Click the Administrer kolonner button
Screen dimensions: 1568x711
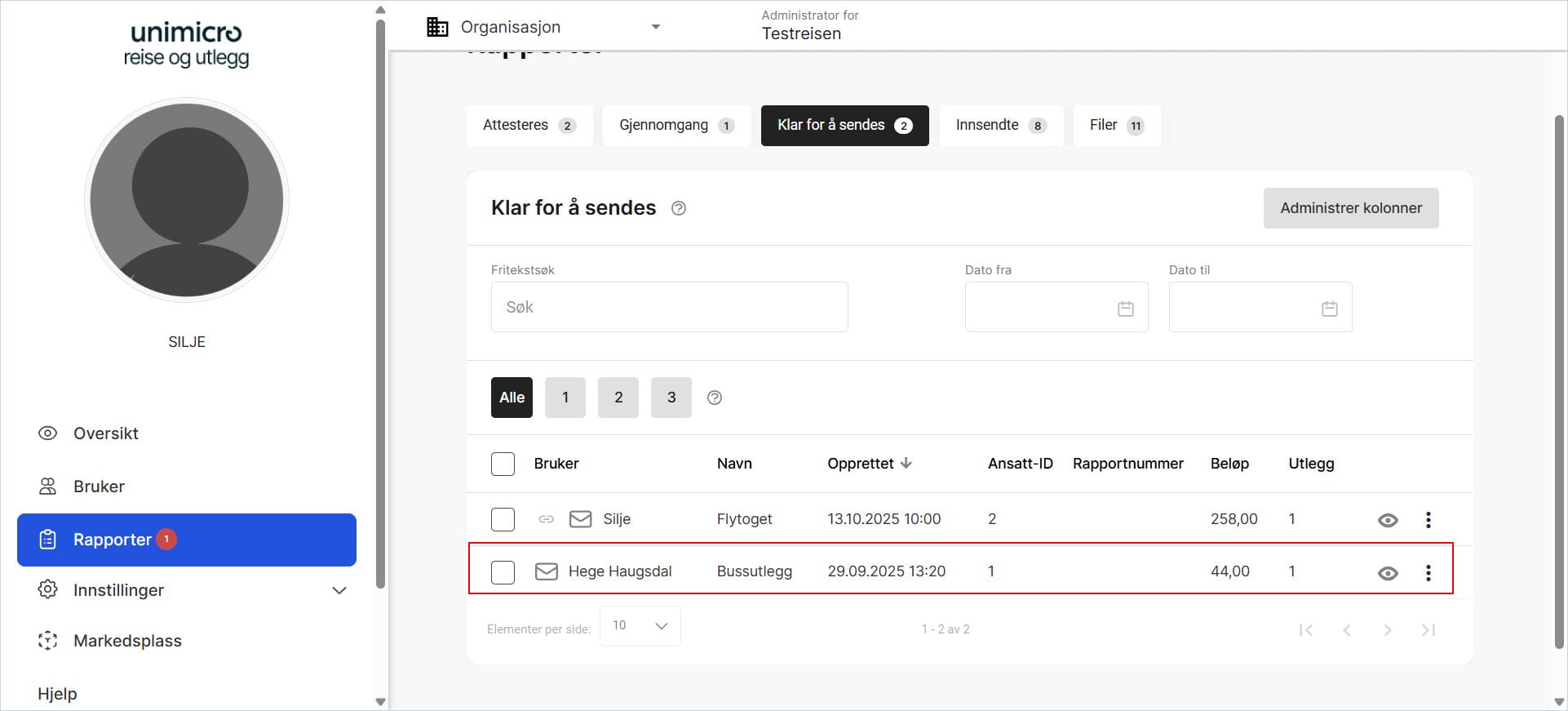(1350, 208)
